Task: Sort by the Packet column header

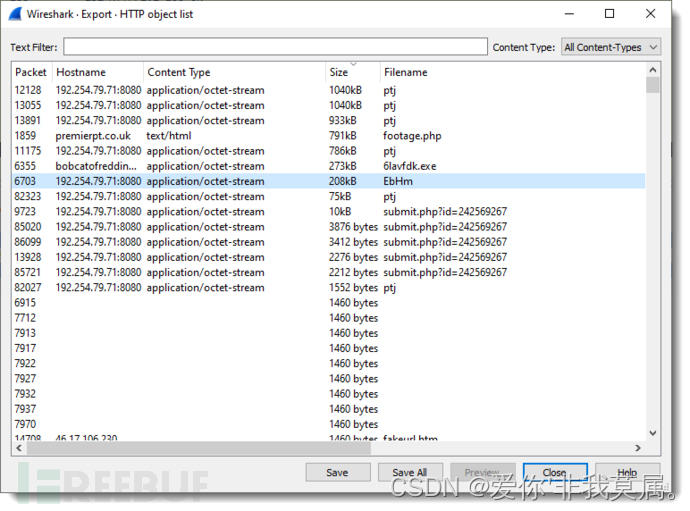Action: [x=31, y=72]
